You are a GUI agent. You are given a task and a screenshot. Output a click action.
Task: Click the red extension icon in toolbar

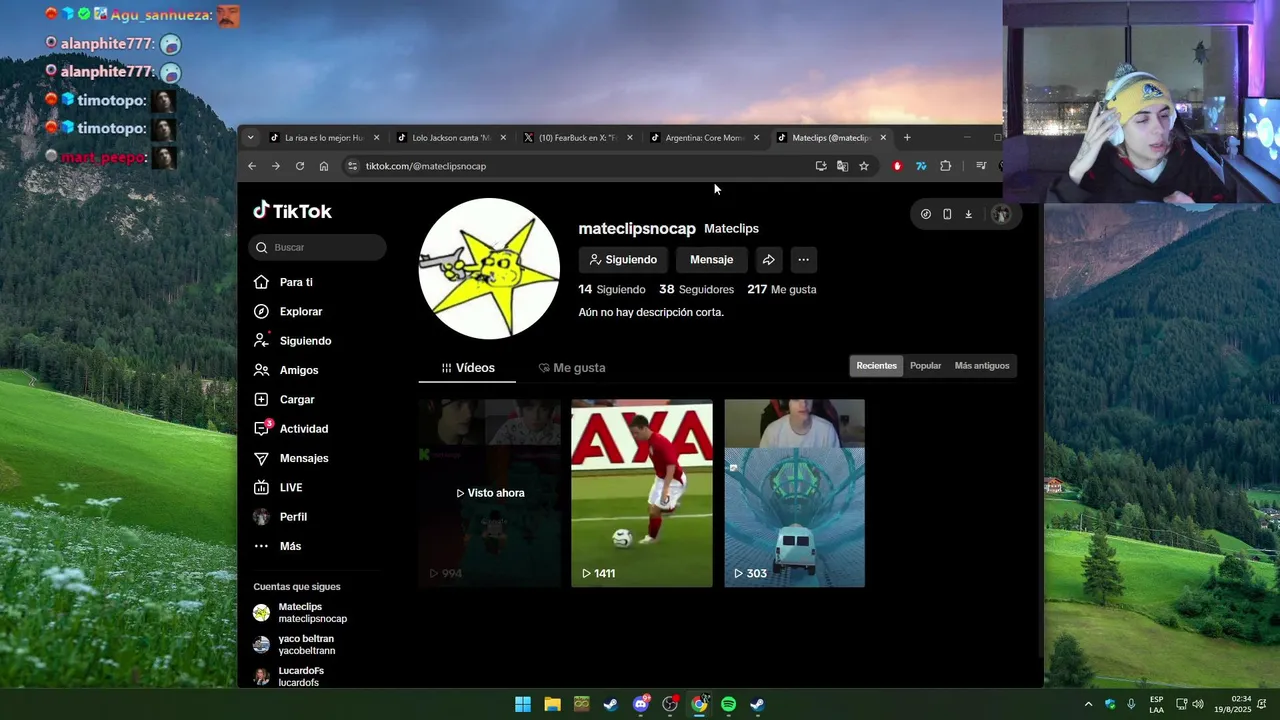[897, 166]
